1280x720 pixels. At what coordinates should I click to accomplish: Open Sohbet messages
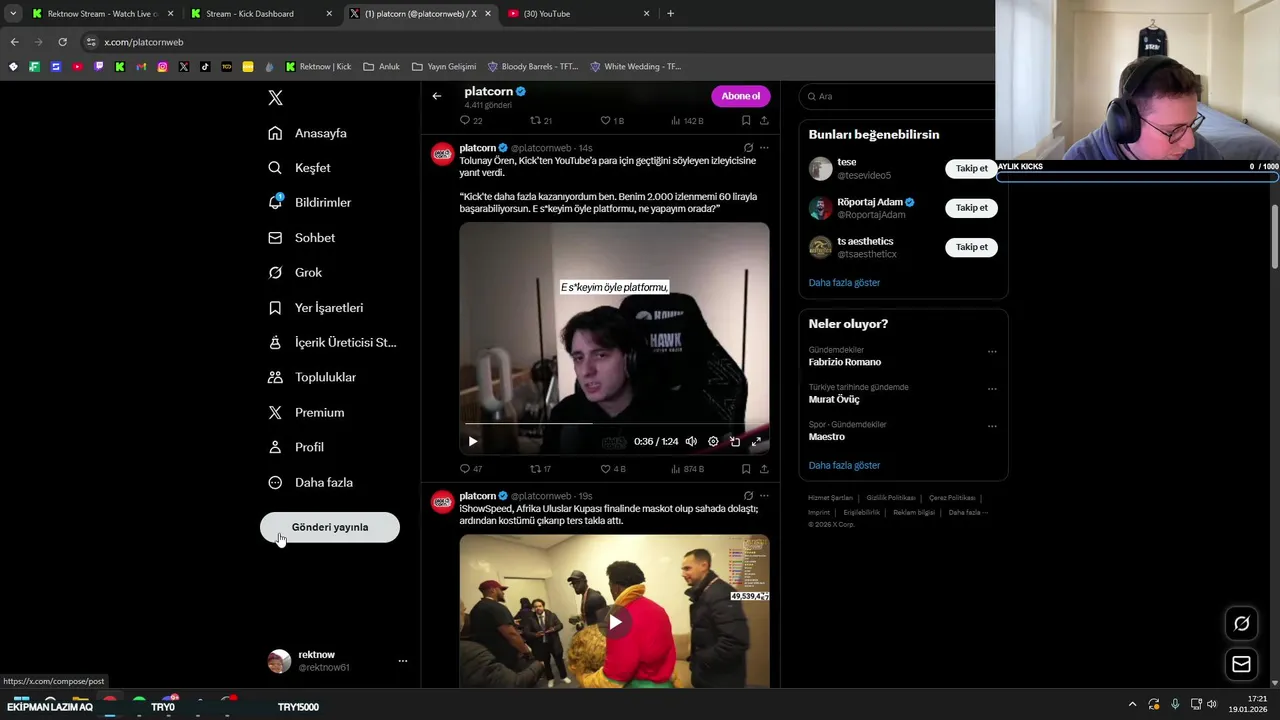pyautogui.click(x=302, y=238)
